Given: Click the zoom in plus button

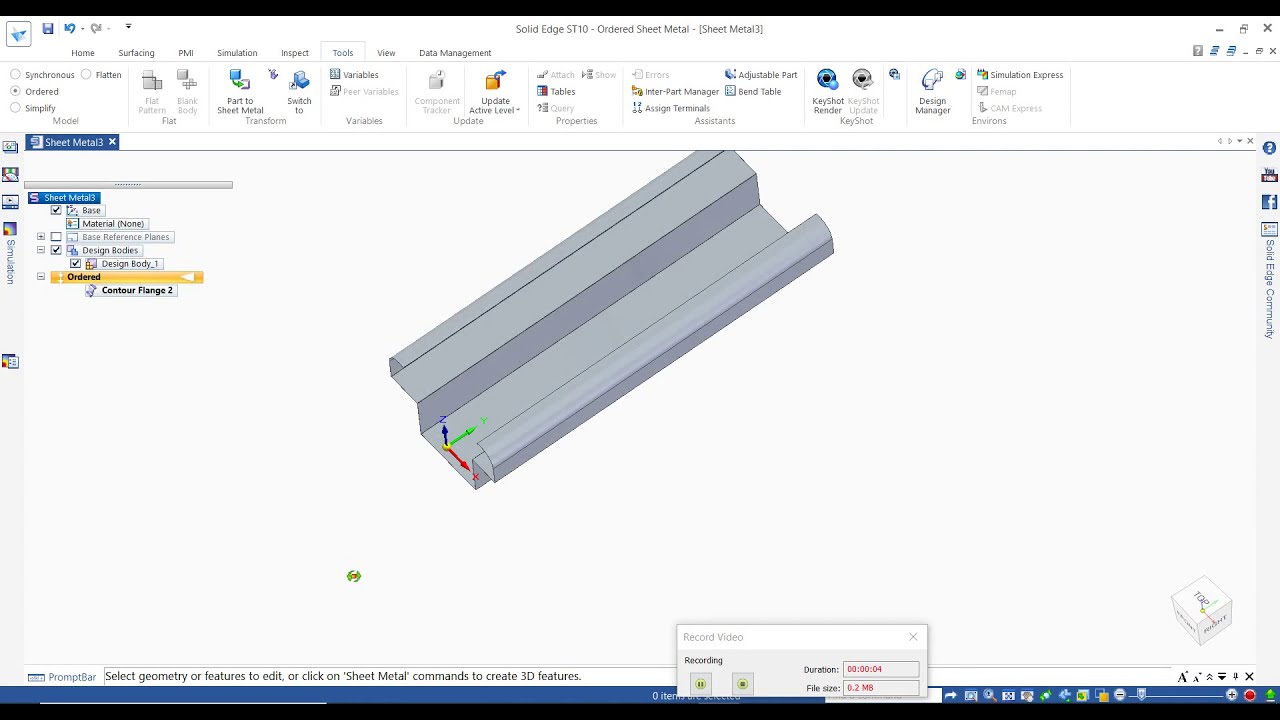Looking at the screenshot, I should click(x=1232, y=695).
